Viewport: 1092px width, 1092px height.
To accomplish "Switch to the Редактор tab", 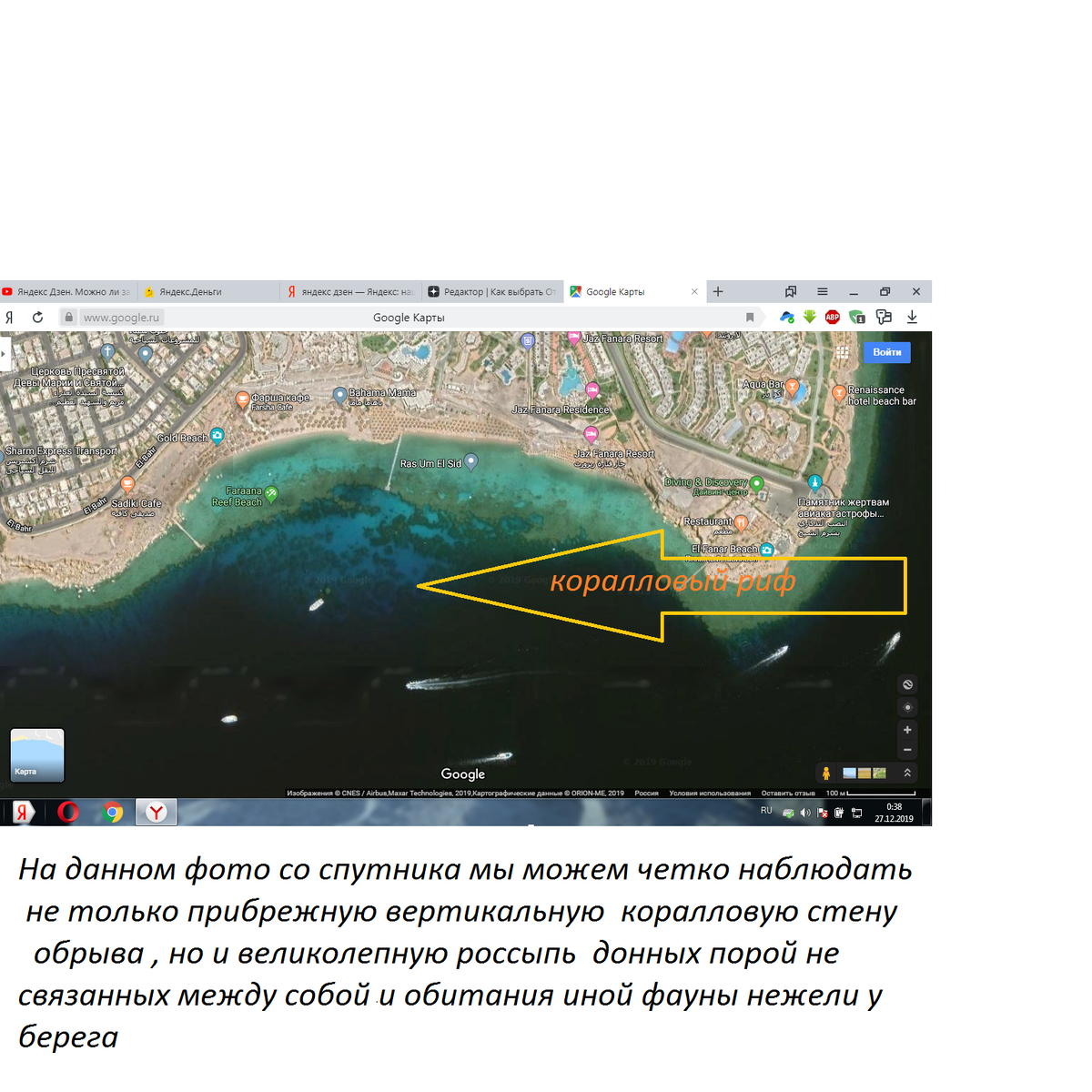I will (492, 292).
